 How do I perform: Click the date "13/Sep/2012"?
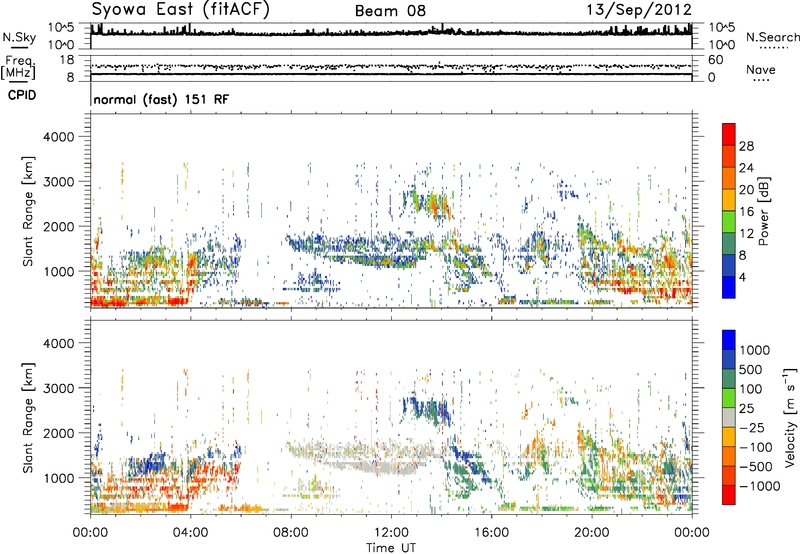(639, 9)
